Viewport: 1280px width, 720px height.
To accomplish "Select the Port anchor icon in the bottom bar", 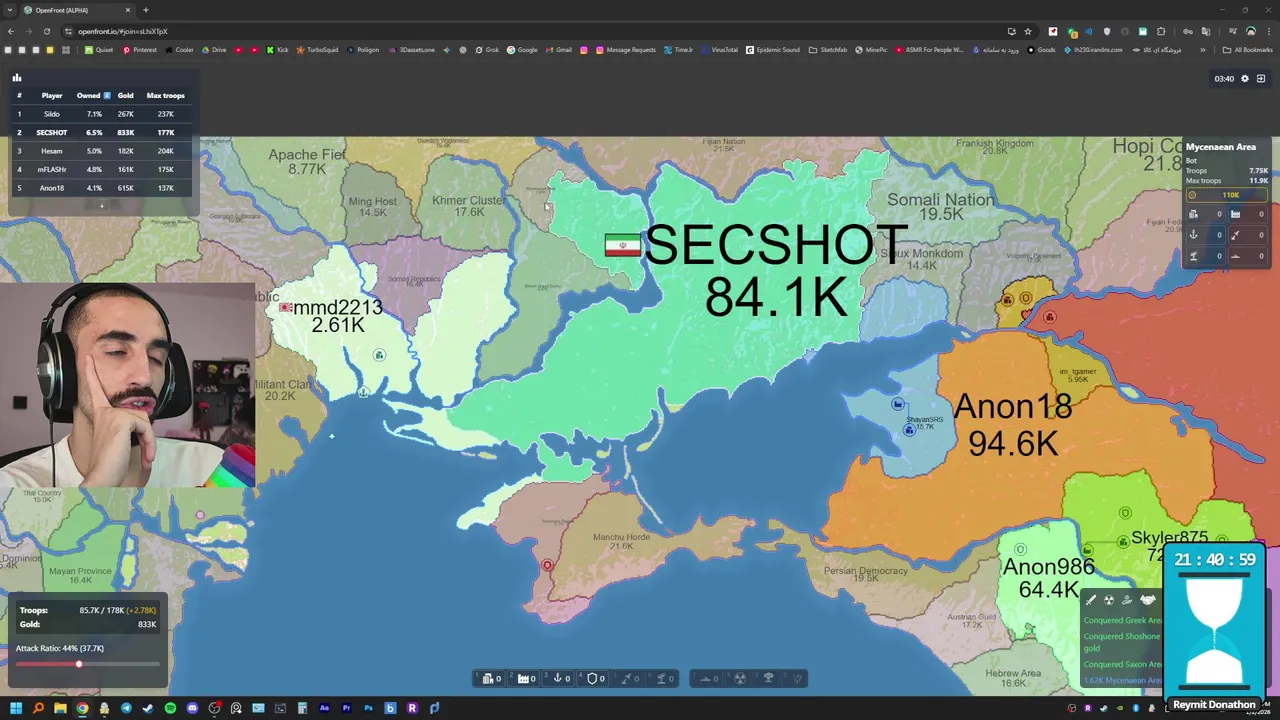I will tap(558, 678).
